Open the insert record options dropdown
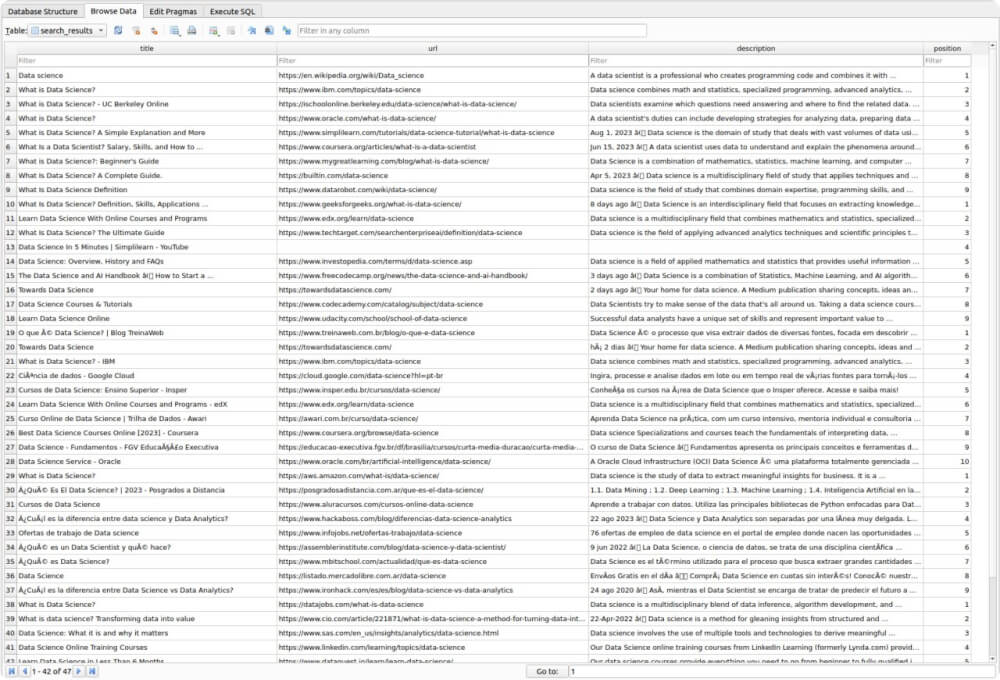 pos(220,36)
